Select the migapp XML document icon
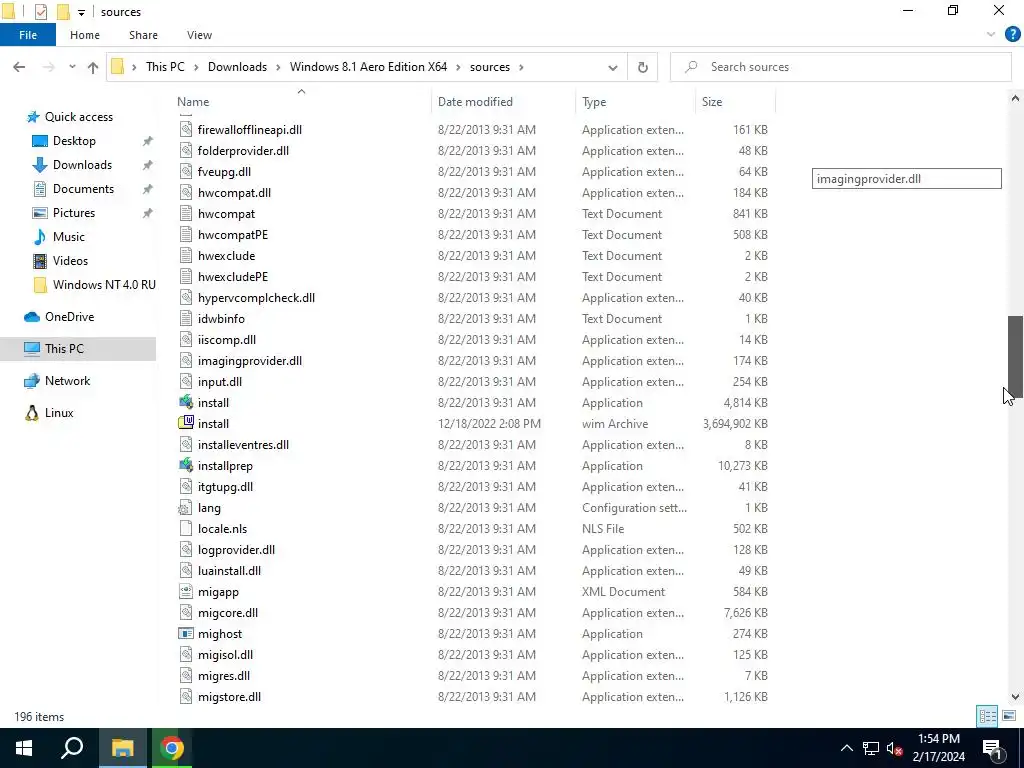Viewport: 1024px width, 768px height. [185, 591]
